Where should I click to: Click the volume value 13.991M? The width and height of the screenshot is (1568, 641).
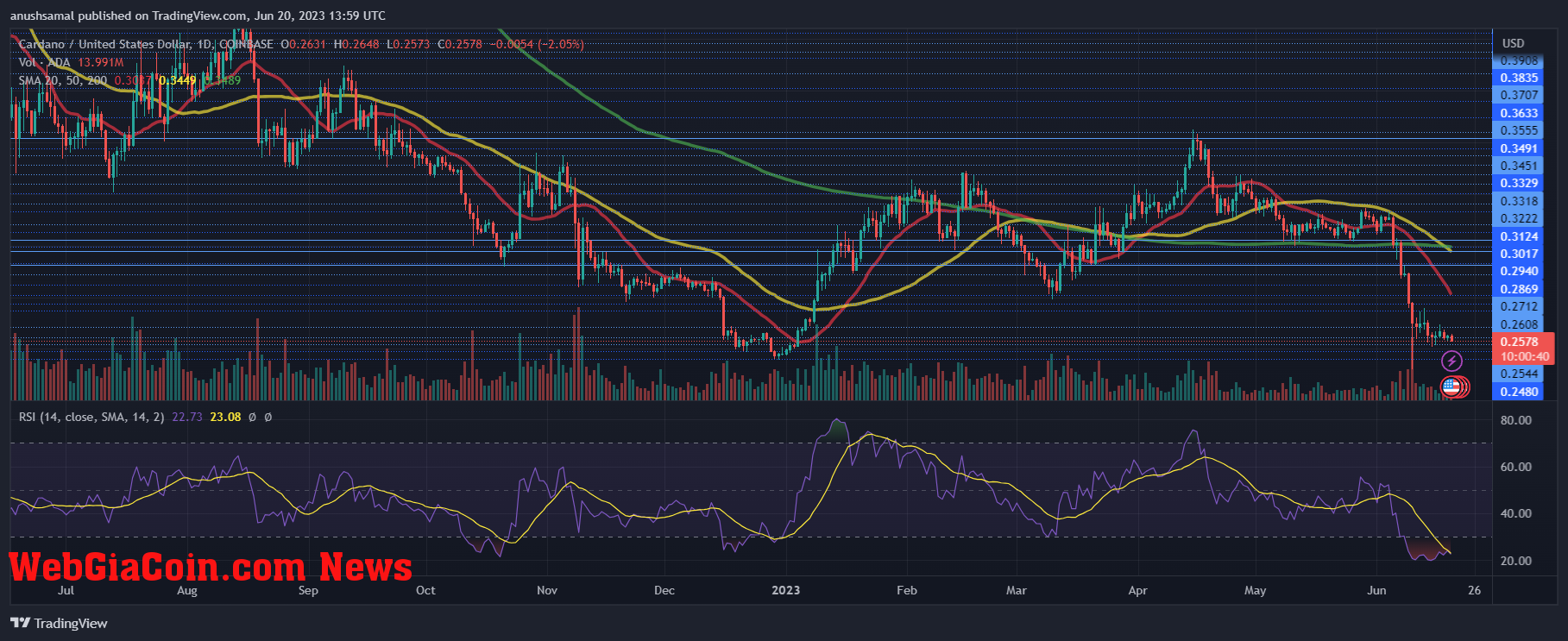tap(101, 62)
